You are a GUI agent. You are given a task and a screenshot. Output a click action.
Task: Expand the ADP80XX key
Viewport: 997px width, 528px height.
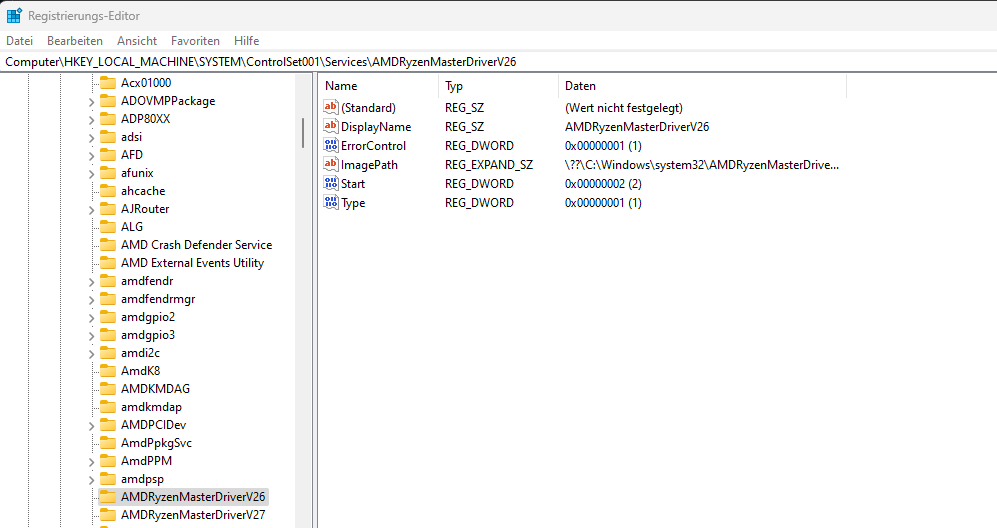[91, 120]
